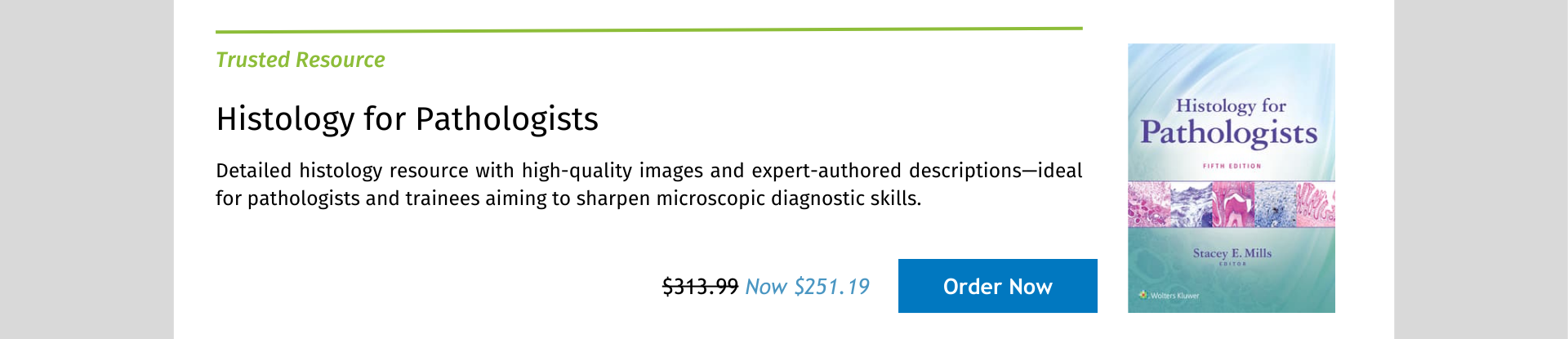Click the word 'Editor' beneath author name

(x=1232, y=264)
